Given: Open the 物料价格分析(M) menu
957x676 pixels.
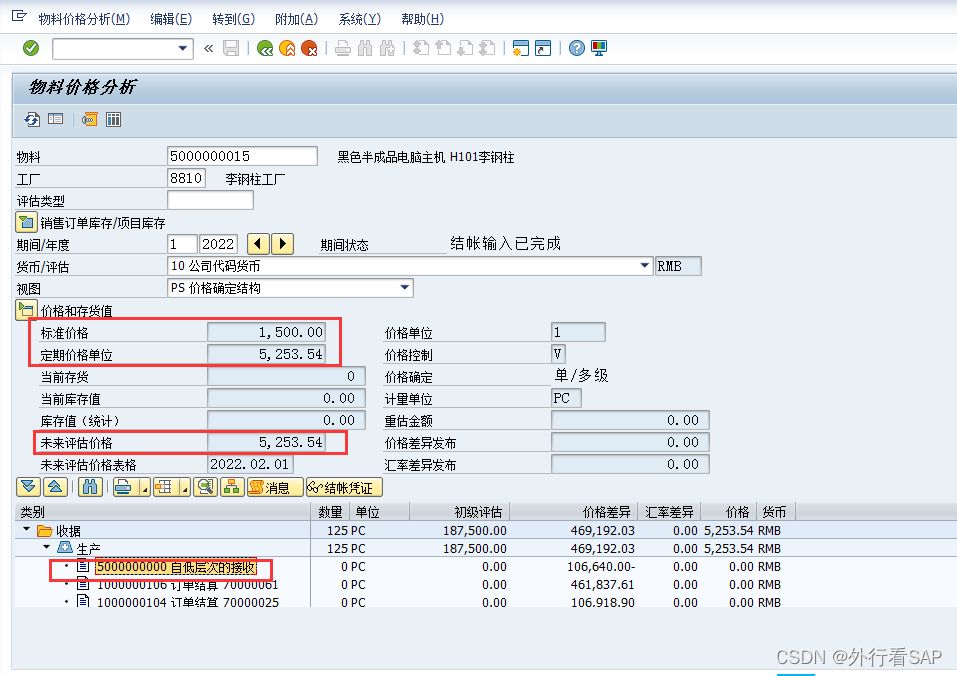Looking at the screenshot, I should [84, 19].
